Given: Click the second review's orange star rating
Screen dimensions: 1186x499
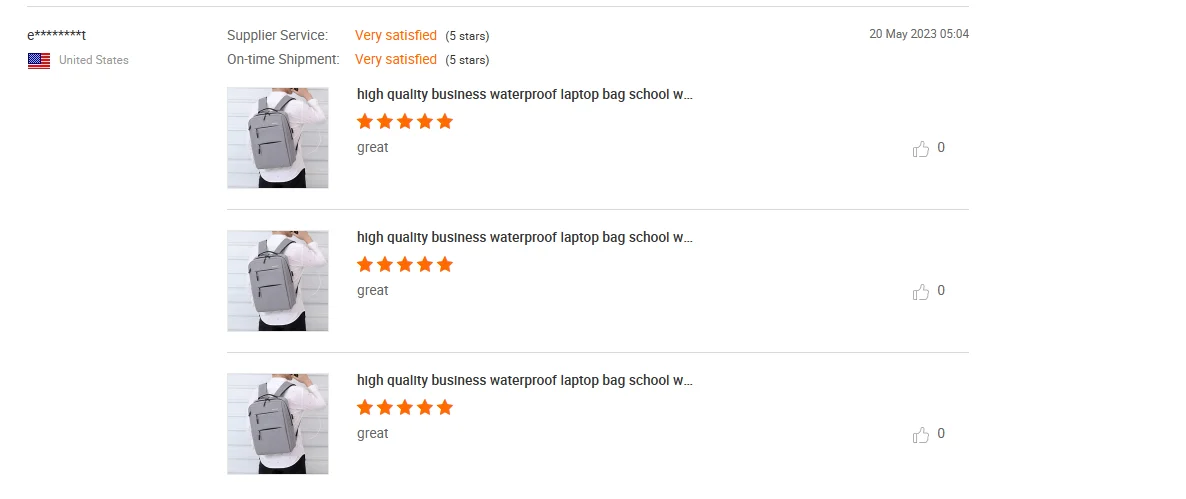Looking at the screenshot, I should point(405,265).
